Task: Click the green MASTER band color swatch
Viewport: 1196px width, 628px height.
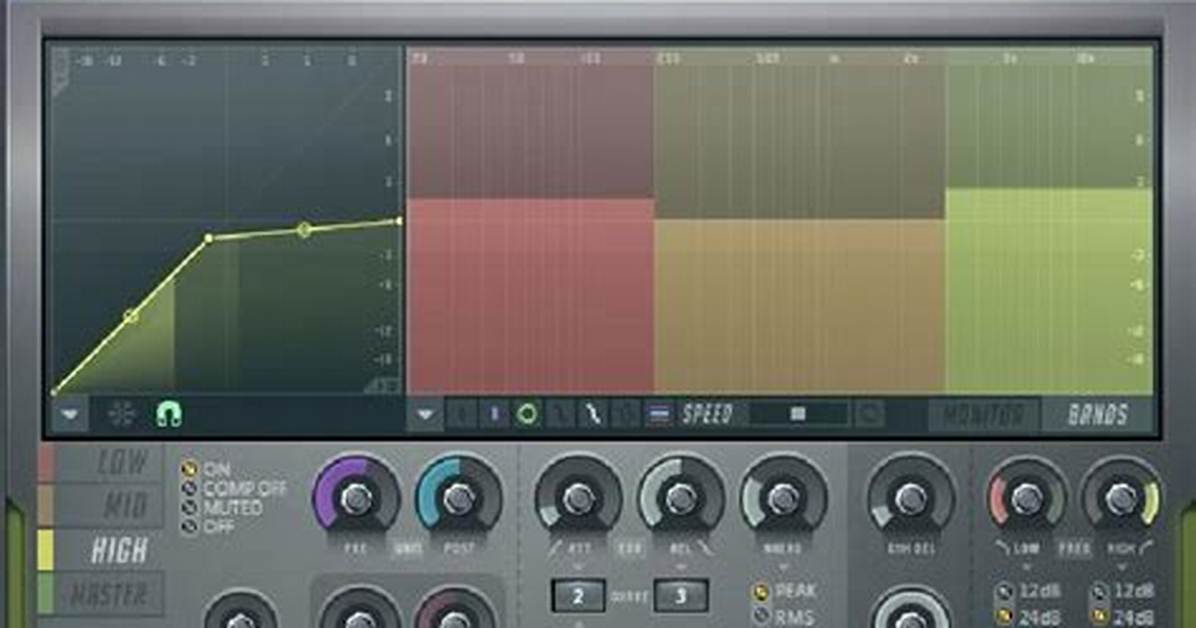Action: coord(46,594)
